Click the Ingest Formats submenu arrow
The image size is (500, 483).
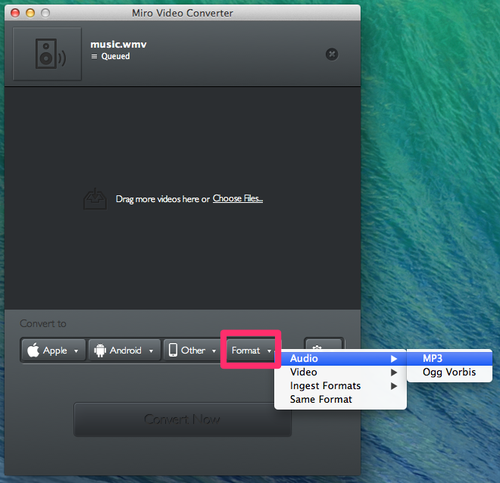(394, 386)
